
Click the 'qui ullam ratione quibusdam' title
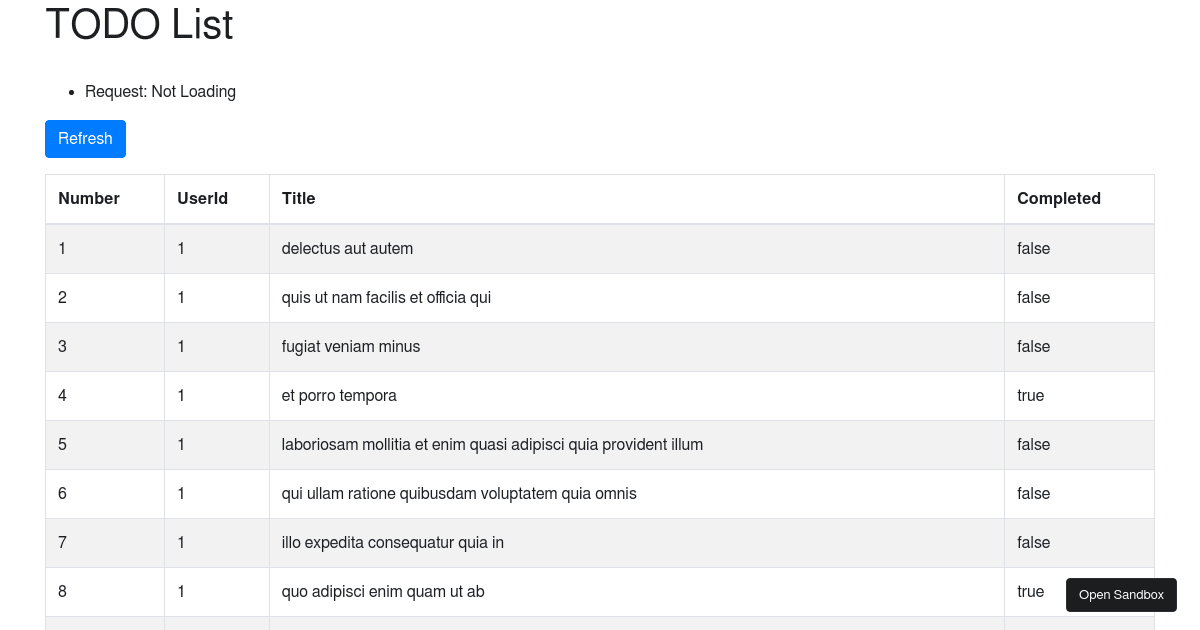459,493
